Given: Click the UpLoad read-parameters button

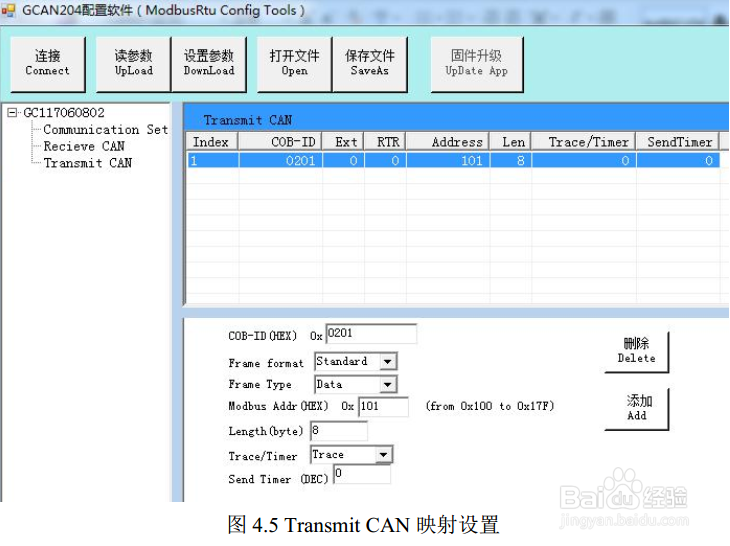Looking at the screenshot, I should [133, 64].
